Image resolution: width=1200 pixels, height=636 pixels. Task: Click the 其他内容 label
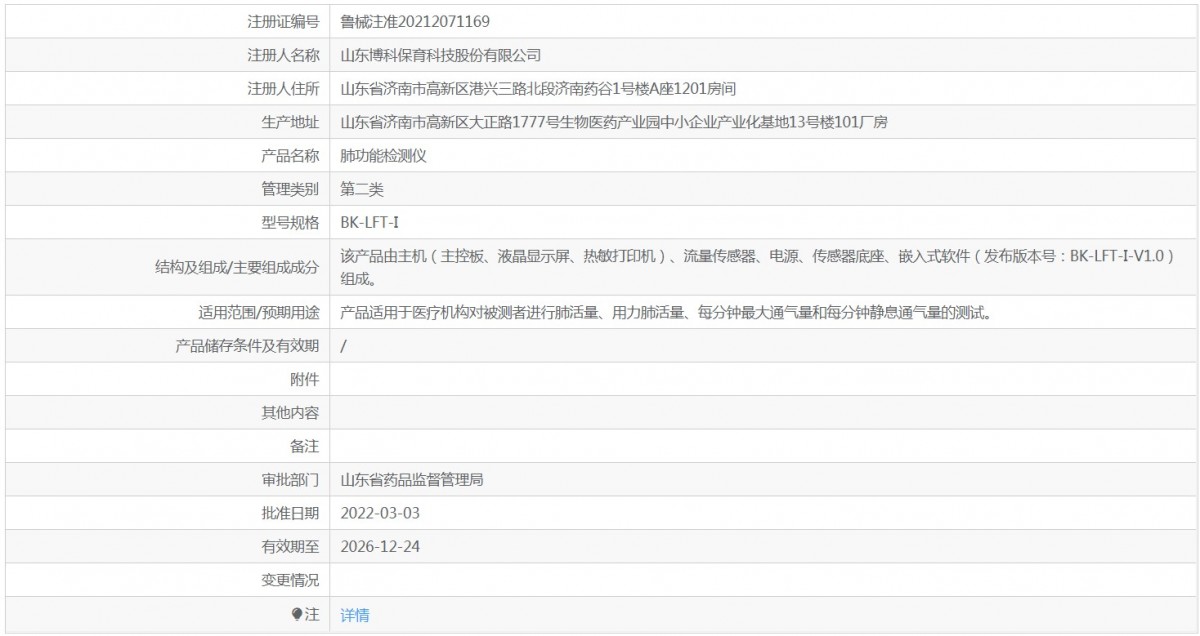[290, 412]
